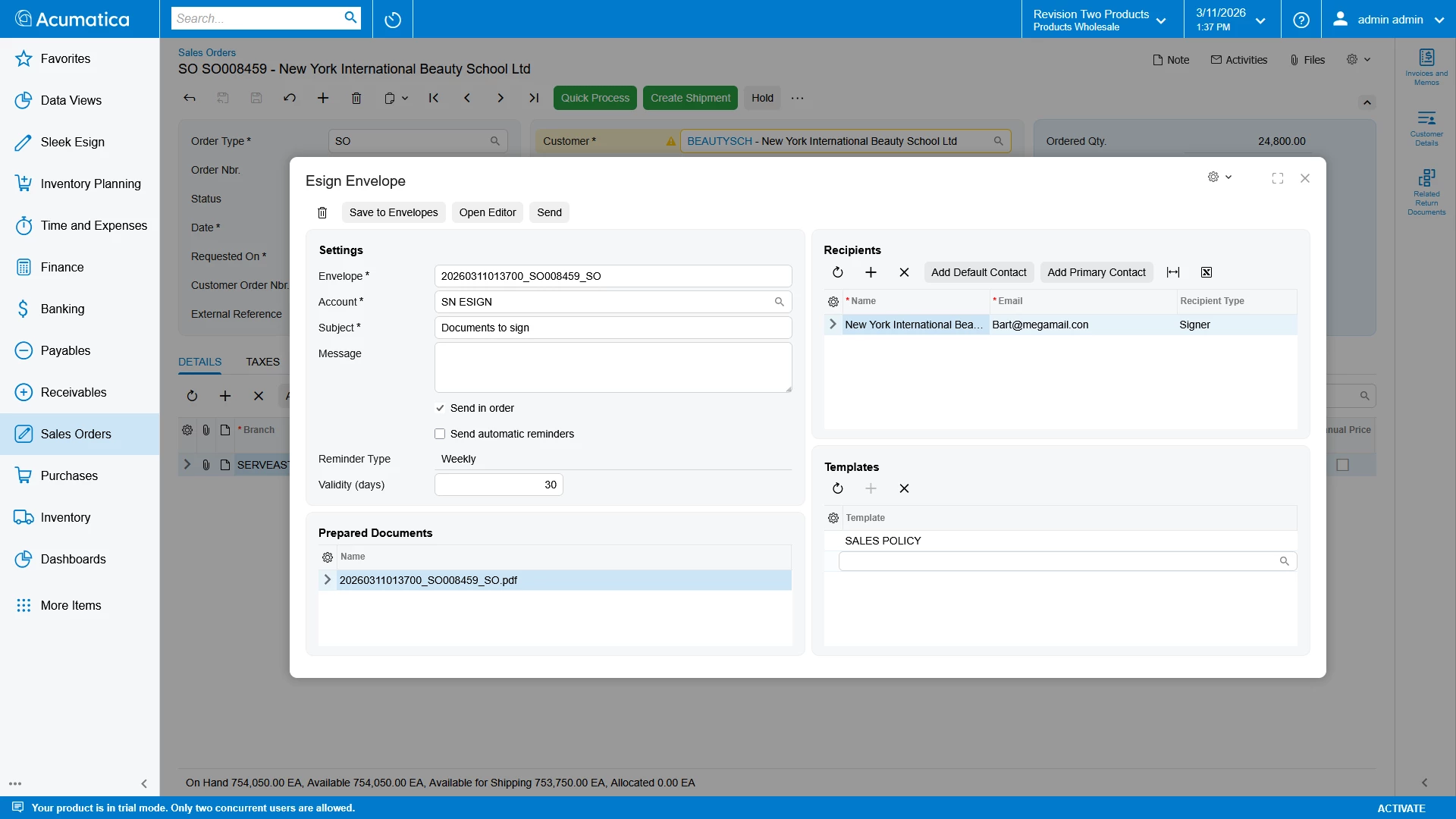Toggle the Send in order checkbox
The image size is (1456, 819).
click(x=440, y=408)
